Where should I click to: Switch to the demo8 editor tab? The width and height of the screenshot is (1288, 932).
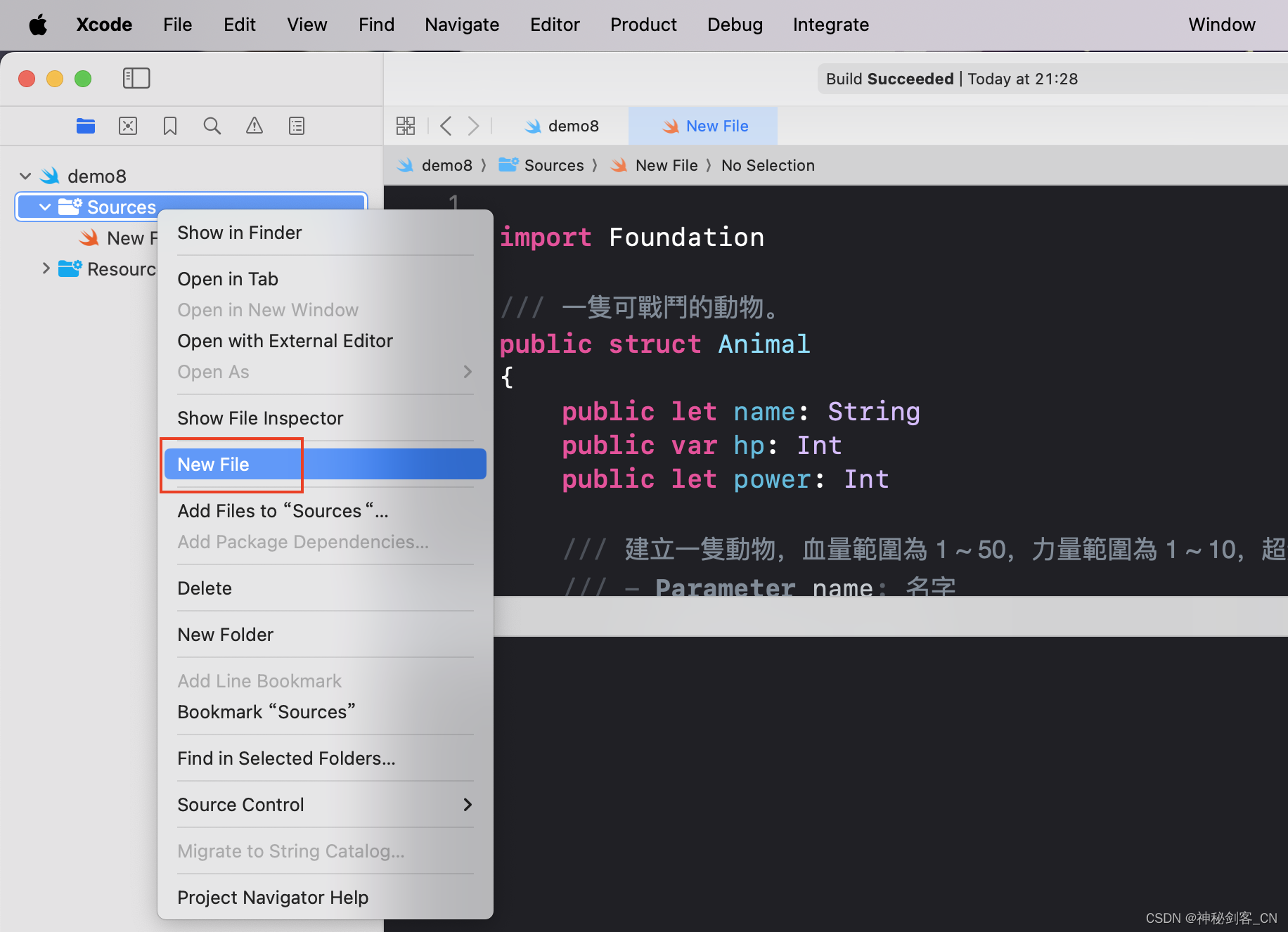point(561,126)
